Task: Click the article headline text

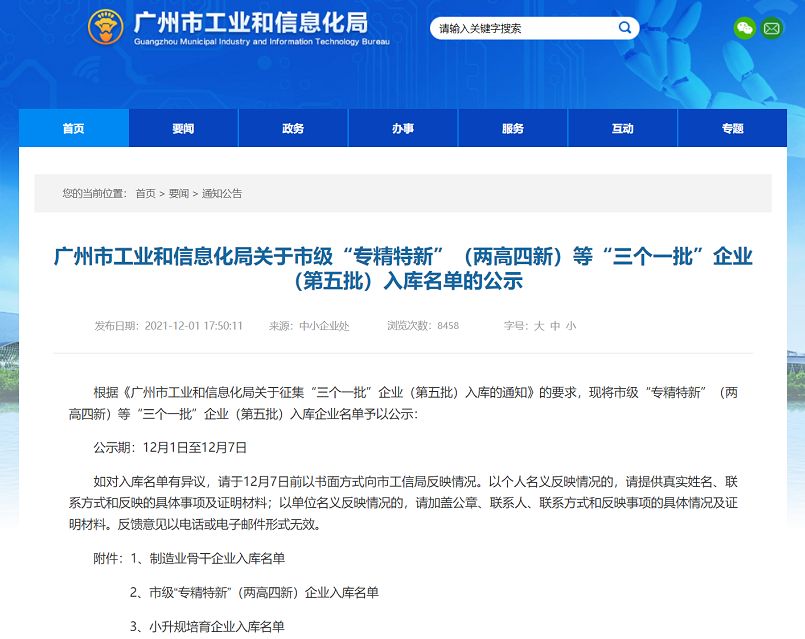Action: [403, 268]
